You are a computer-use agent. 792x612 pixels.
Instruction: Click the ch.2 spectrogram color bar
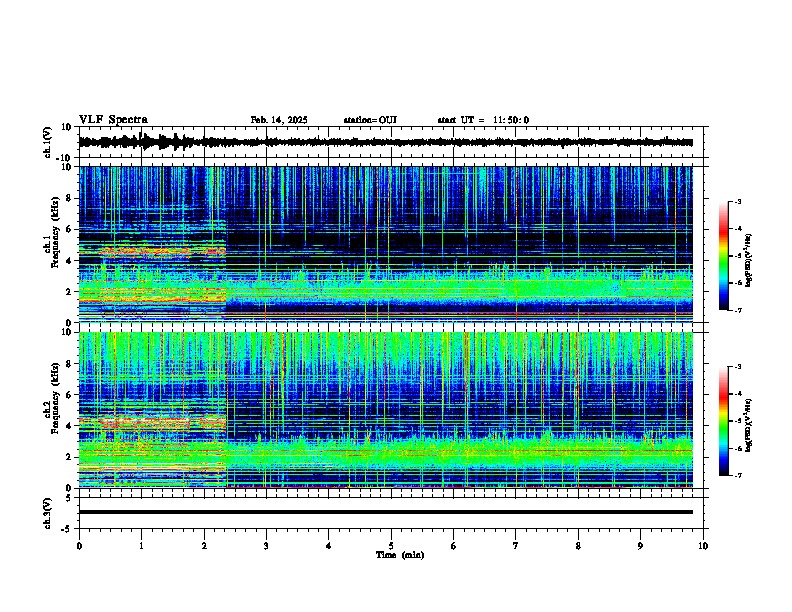point(723,421)
